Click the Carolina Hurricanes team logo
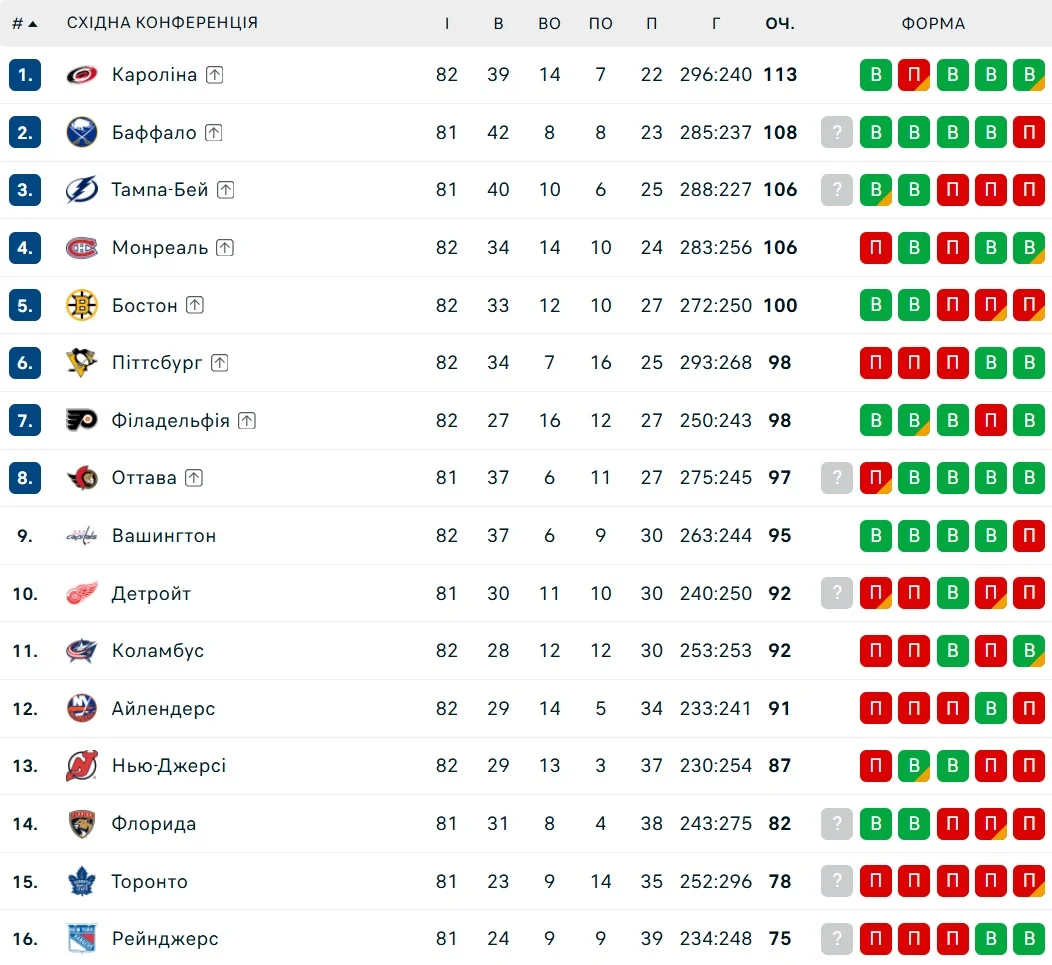Image resolution: width=1052 pixels, height=965 pixels. click(x=82, y=75)
